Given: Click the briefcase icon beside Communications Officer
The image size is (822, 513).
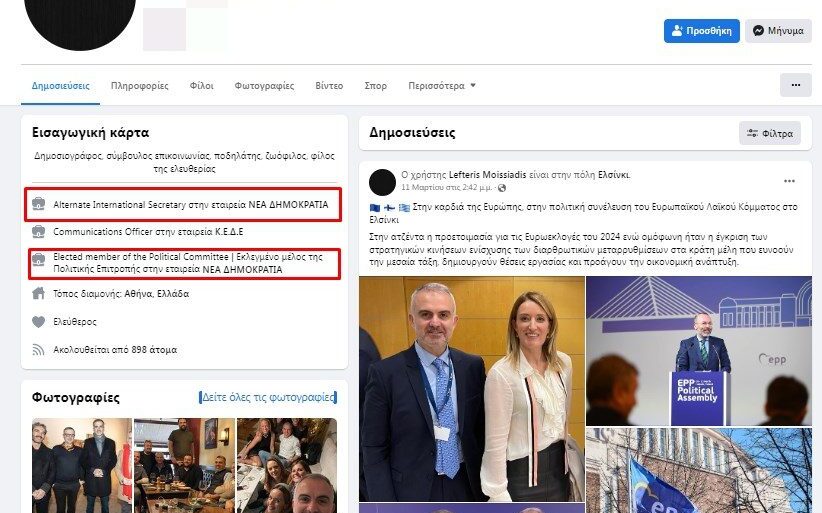Looking at the screenshot, I should [38, 231].
